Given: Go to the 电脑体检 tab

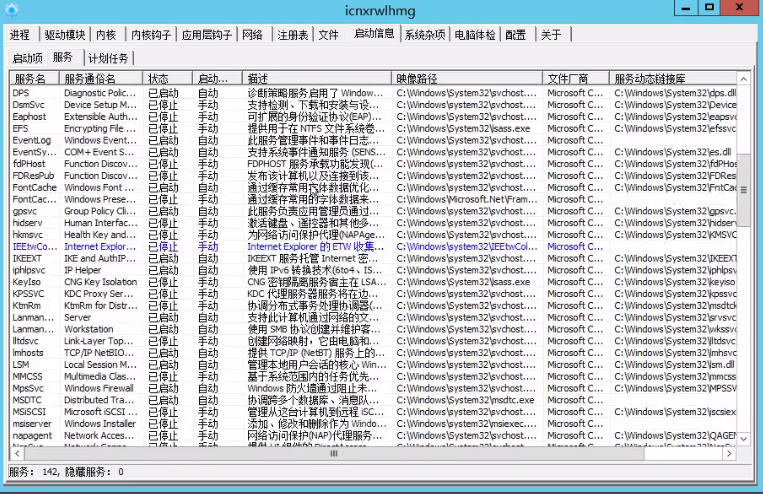Looking at the screenshot, I should click(x=475, y=34).
